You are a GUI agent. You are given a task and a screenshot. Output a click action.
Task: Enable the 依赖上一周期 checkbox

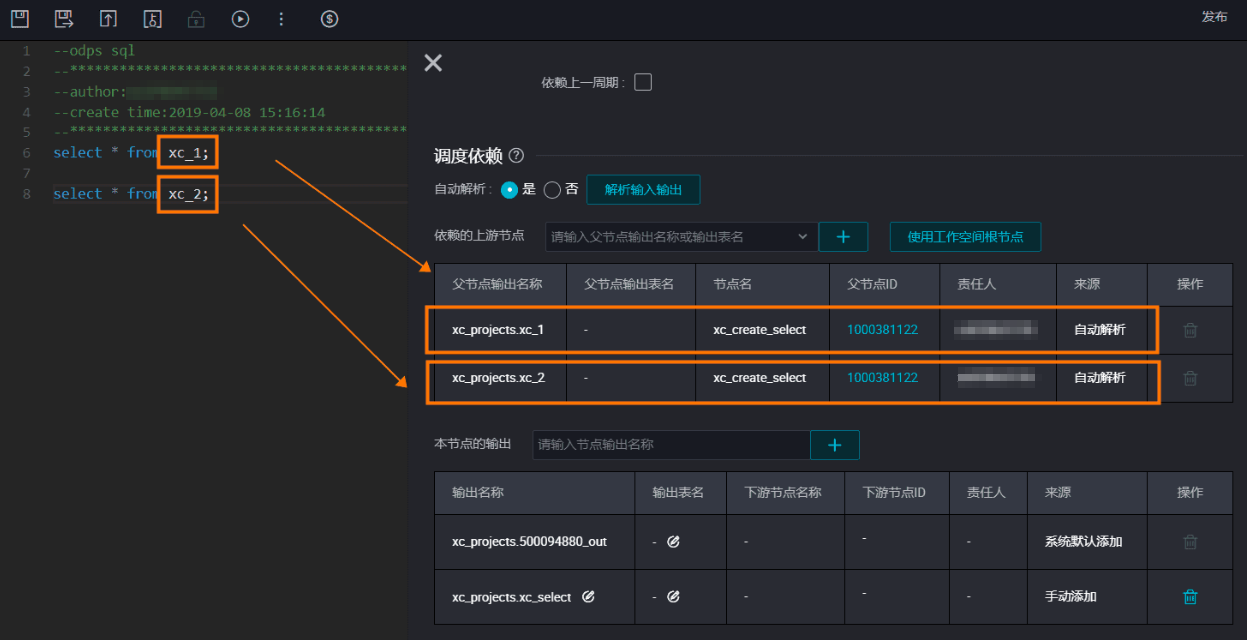(643, 82)
